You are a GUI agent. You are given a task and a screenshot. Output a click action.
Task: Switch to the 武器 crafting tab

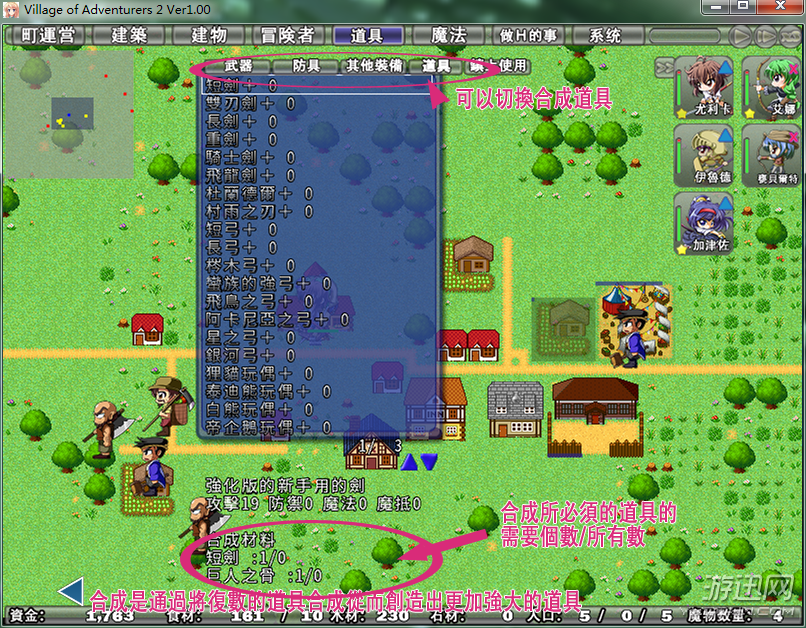point(238,66)
